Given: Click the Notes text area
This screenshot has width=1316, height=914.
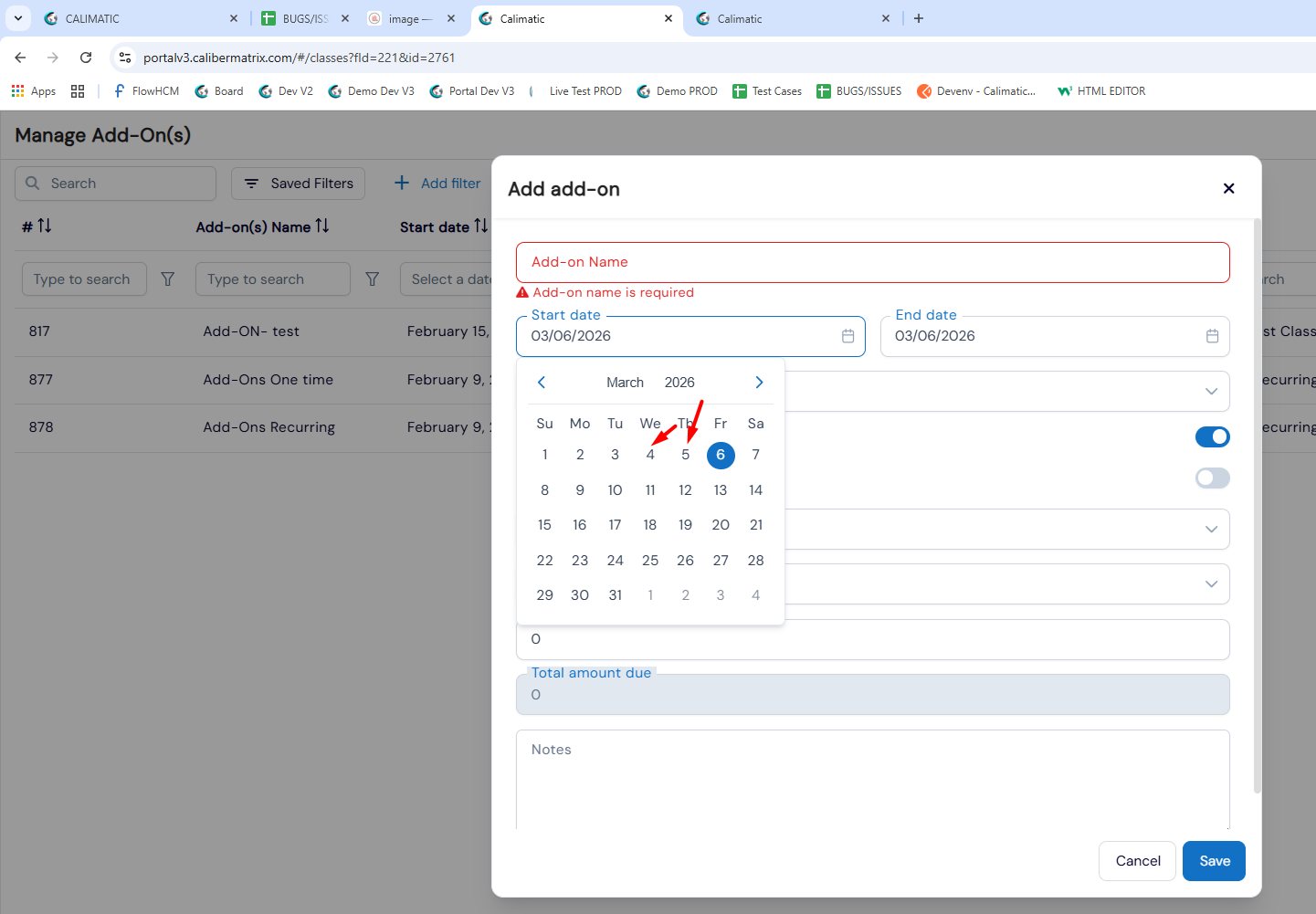Looking at the screenshot, I should pos(873,781).
